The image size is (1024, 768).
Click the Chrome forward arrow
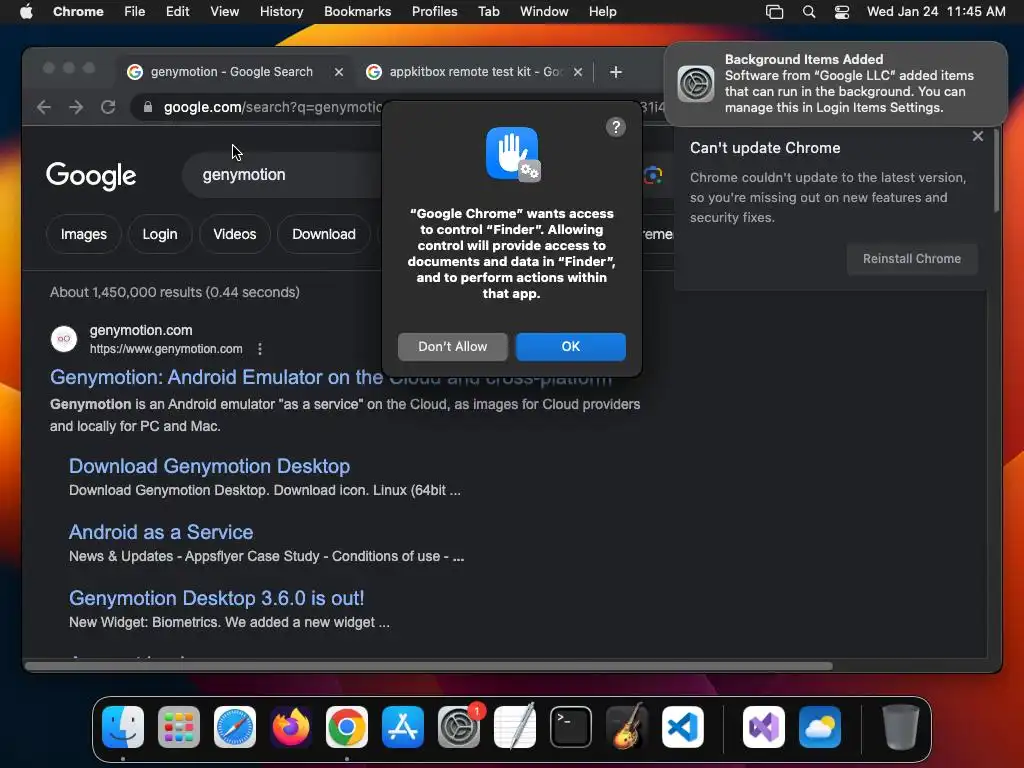click(x=76, y=107)
